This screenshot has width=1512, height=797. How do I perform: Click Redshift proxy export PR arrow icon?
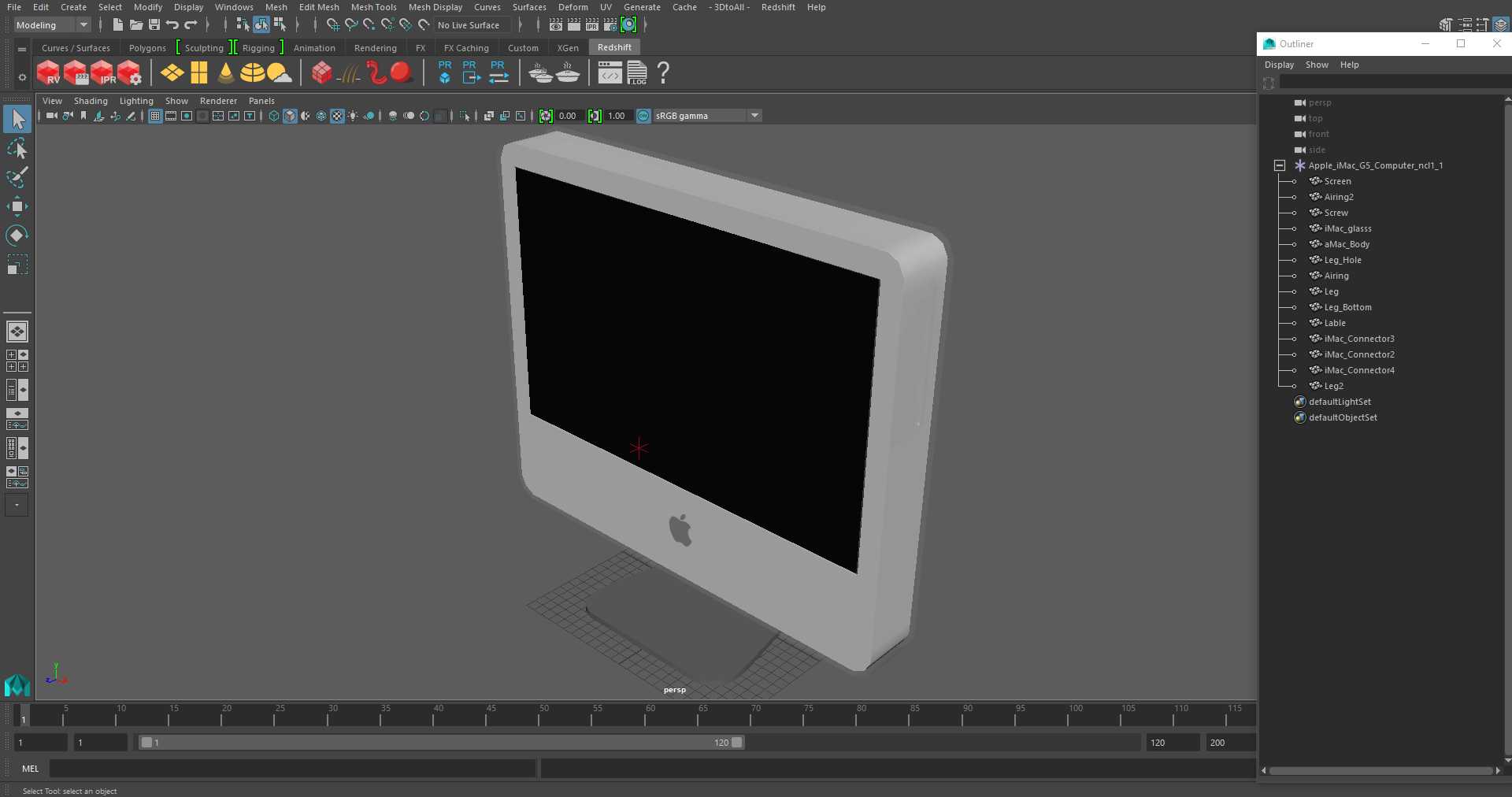click(470, 72)
